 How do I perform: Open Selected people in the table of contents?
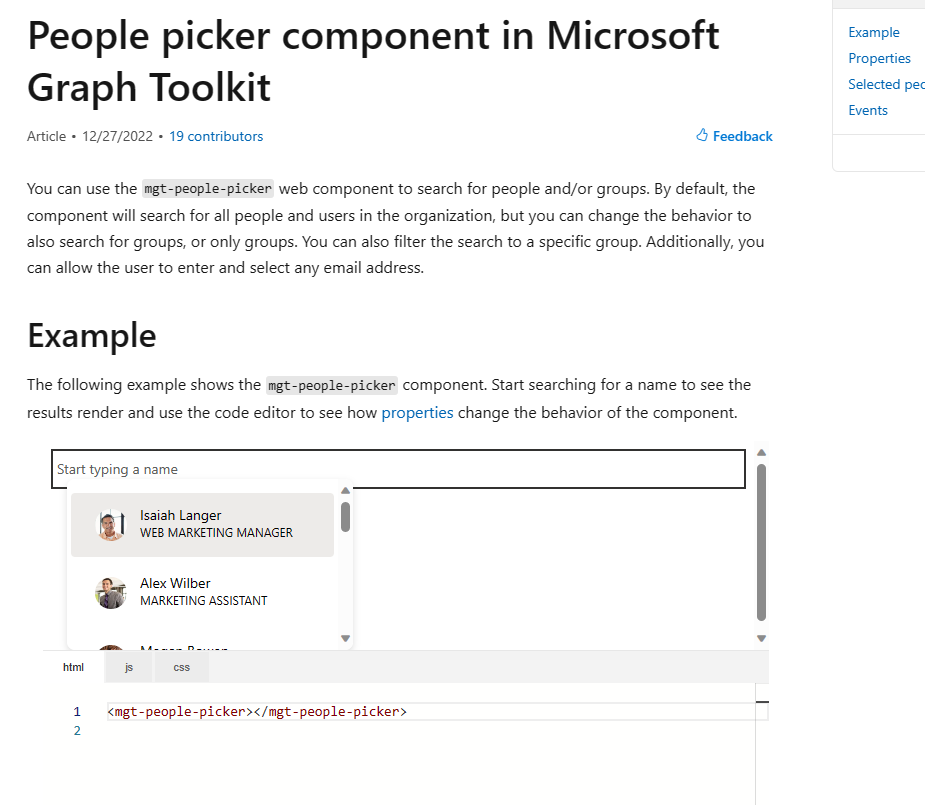tap(884, 83)
